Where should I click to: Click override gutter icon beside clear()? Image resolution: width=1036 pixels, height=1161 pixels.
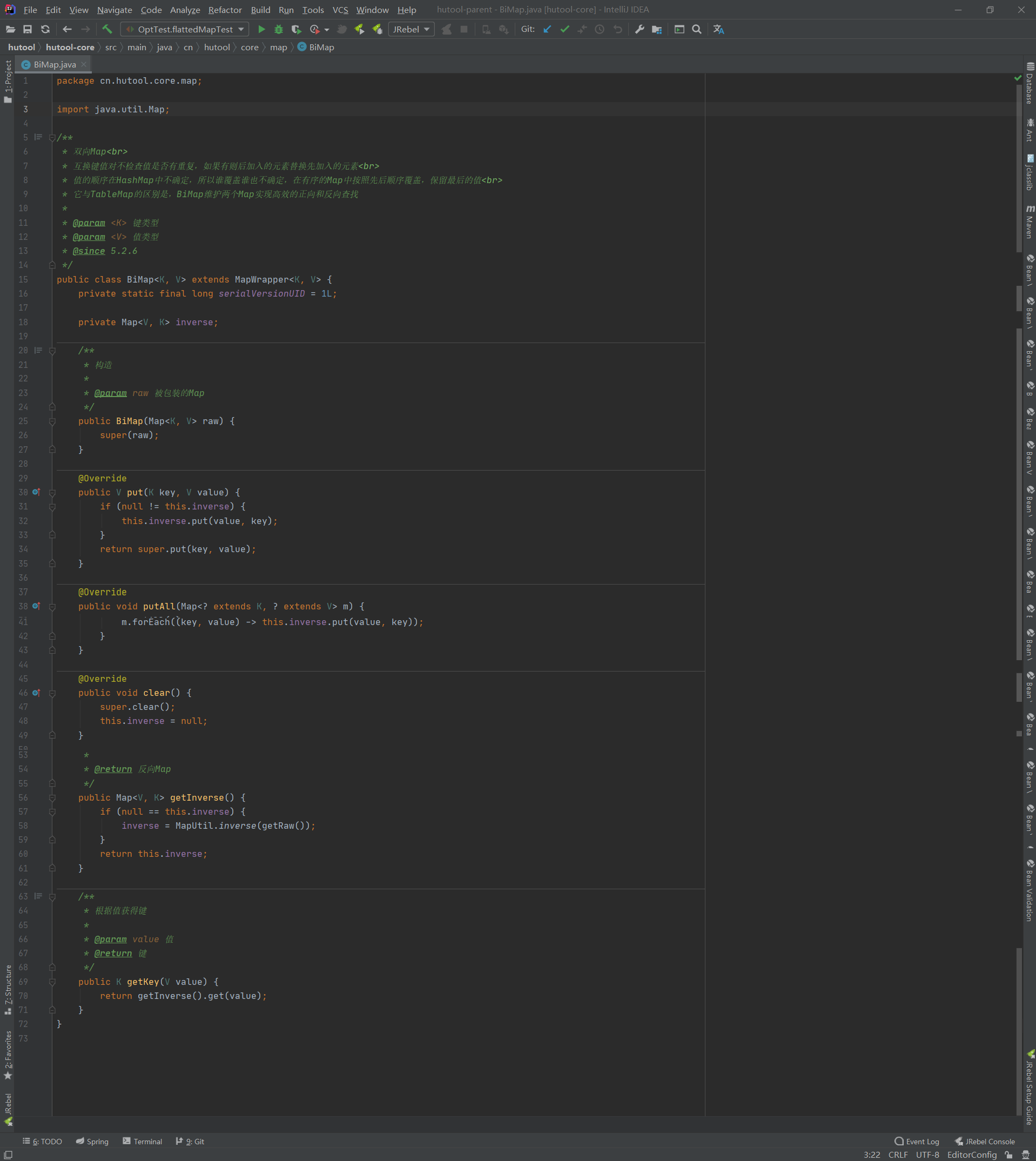36,693
